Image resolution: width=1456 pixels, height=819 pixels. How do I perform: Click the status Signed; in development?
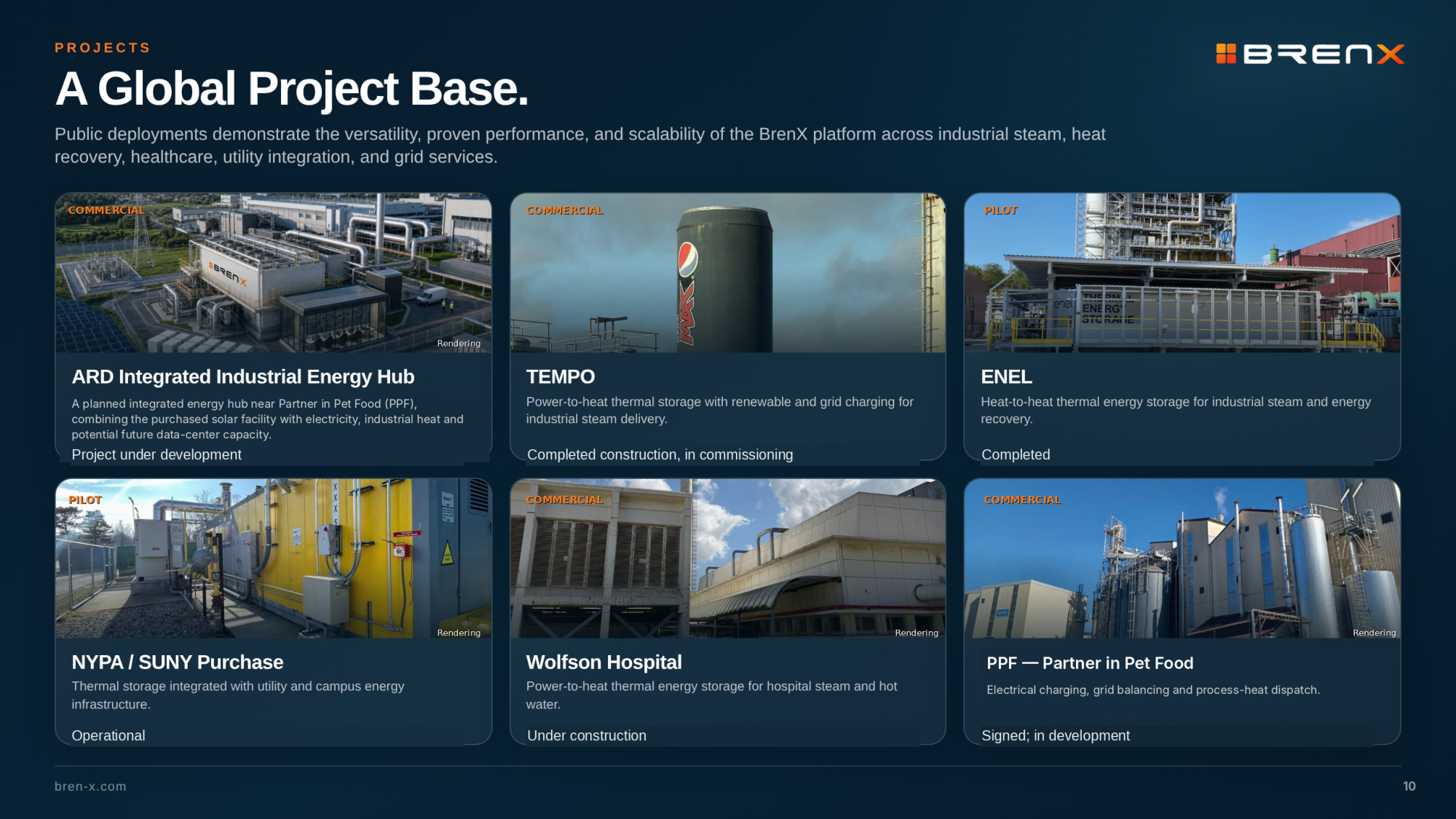click(x=1056, y=736)
